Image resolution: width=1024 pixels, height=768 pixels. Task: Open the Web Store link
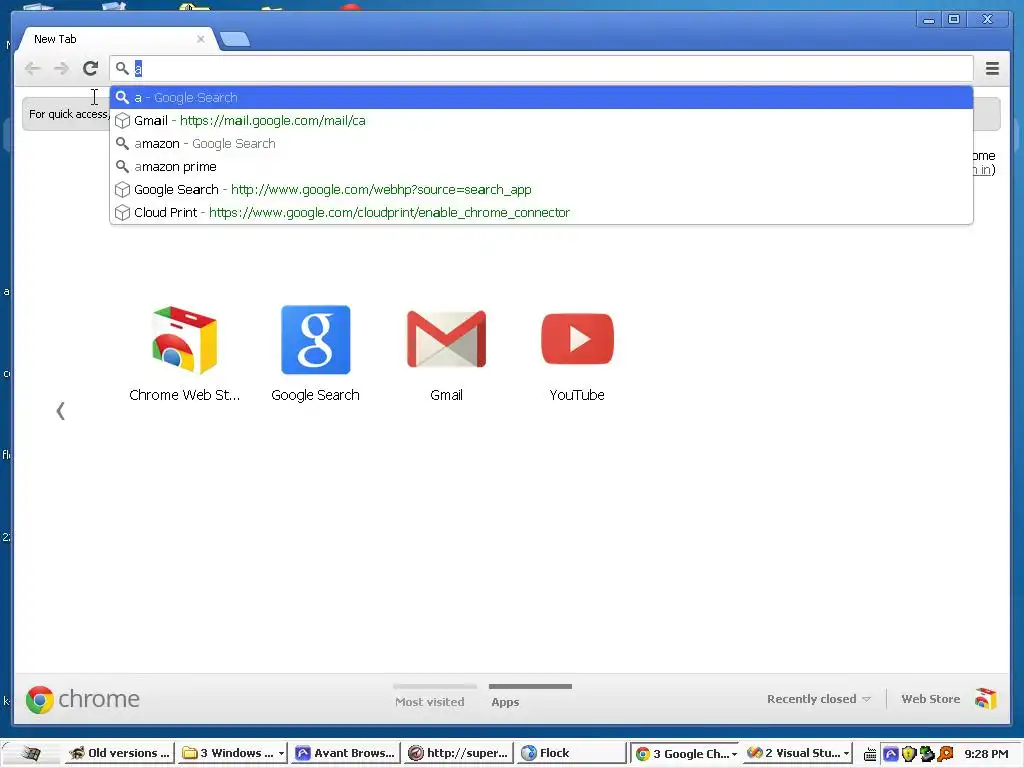[x=931, y=699]
